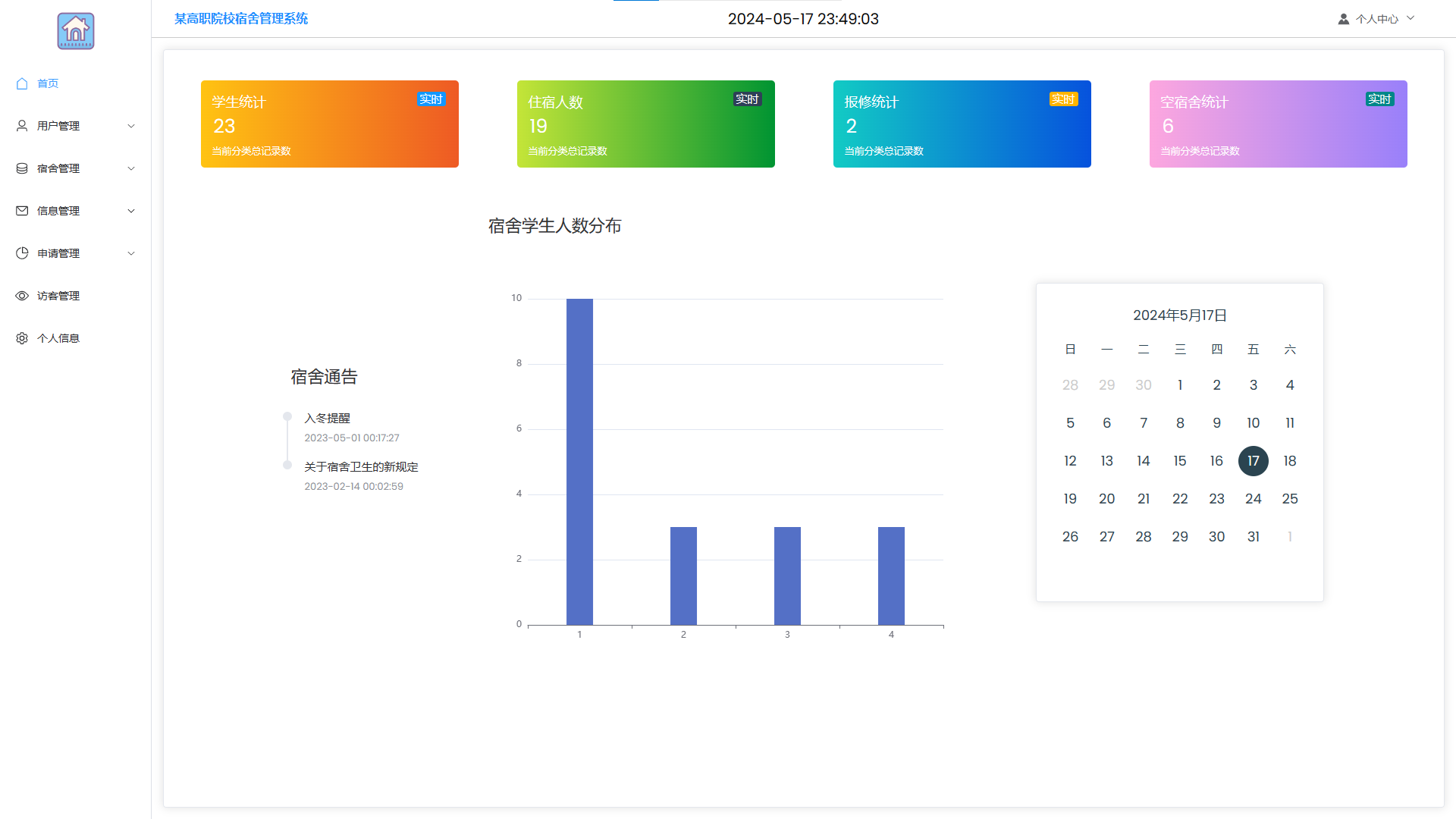
Task: Click the tallest bar for dorm 1
Action: click(579, 461)
